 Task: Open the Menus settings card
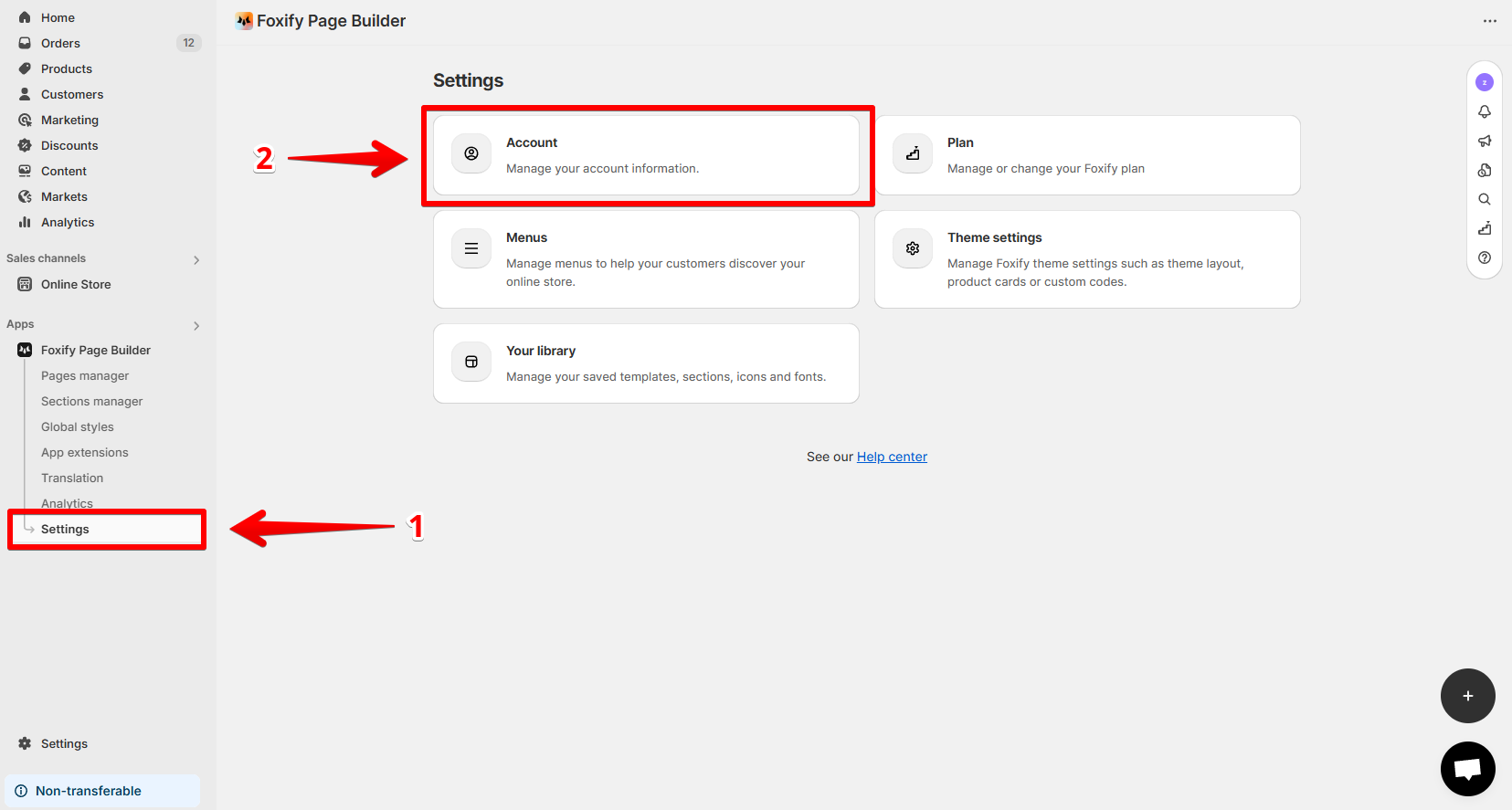click(x=646, y=259)
